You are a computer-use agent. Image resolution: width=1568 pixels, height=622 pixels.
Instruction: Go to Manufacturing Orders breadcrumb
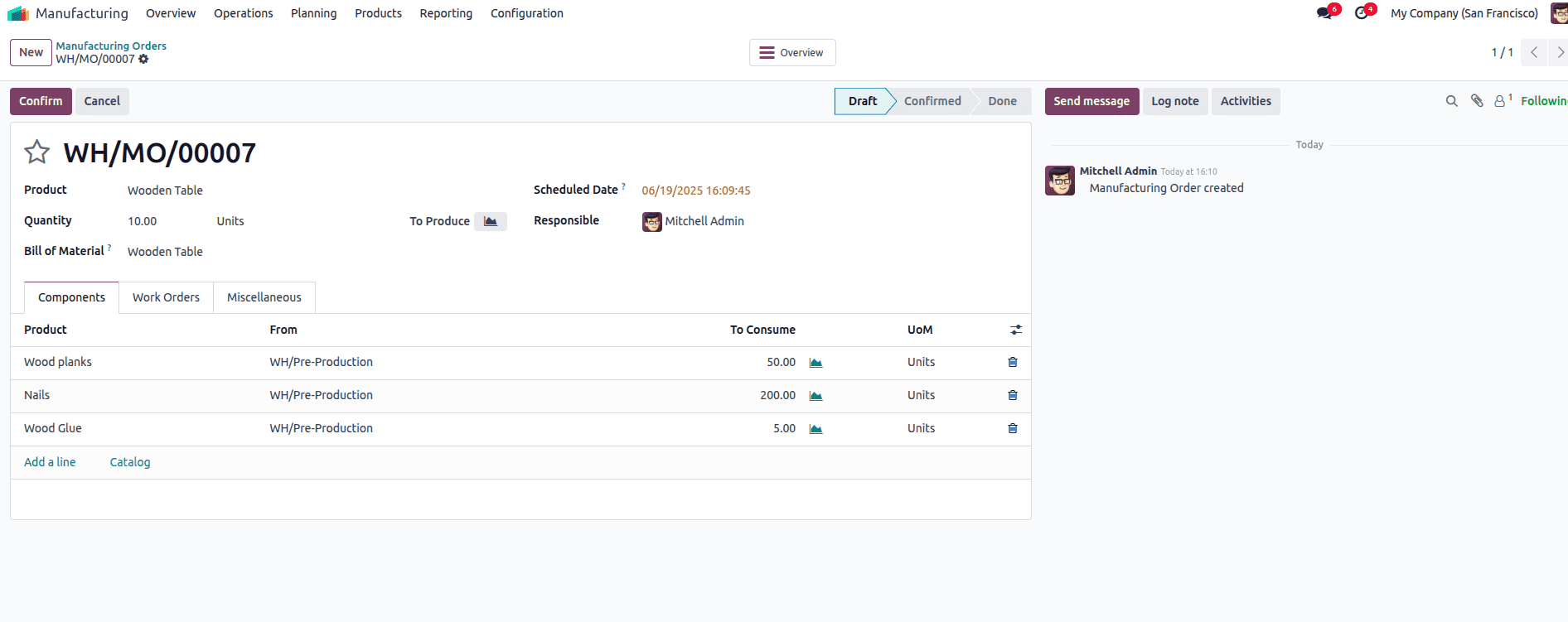[111, 46]
